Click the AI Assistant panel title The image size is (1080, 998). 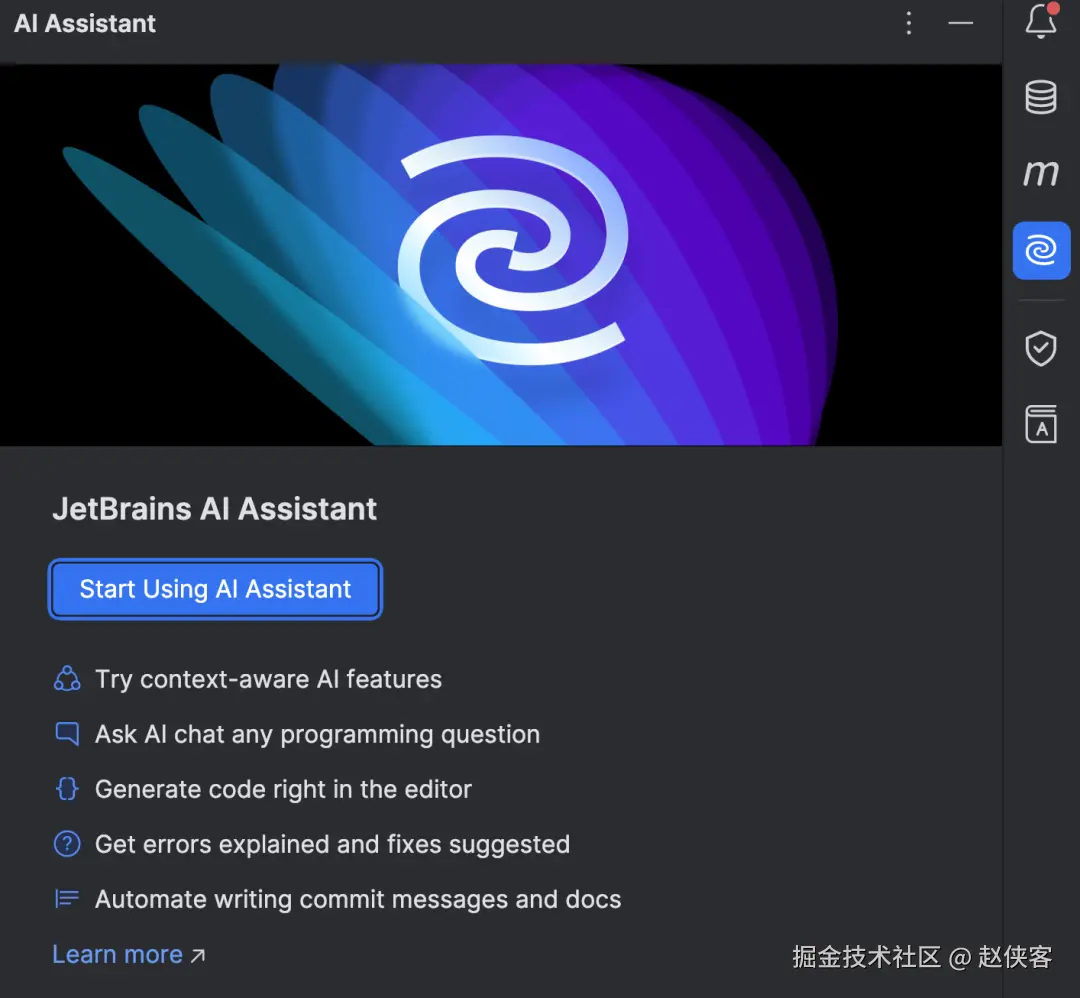(85, 23)
